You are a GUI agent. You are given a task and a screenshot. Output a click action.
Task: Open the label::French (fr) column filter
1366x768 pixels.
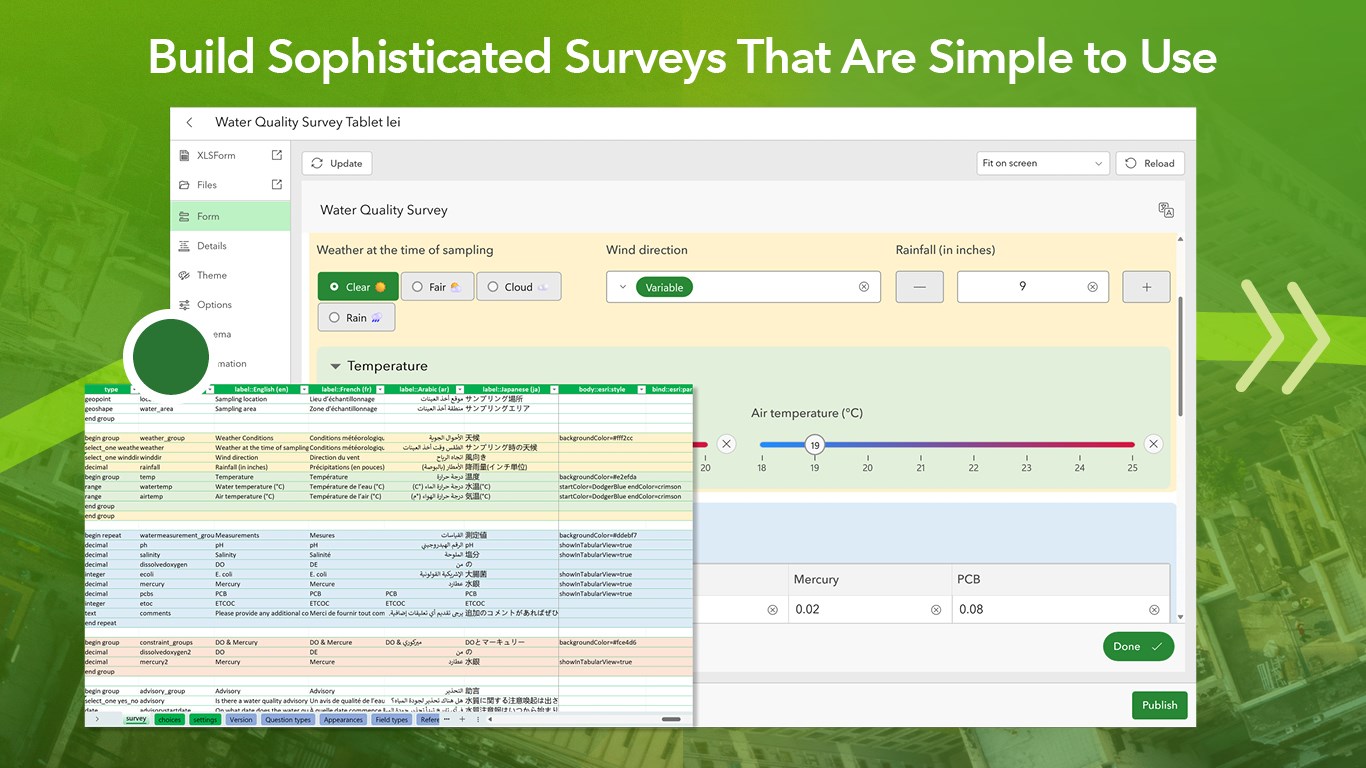tap(380, 389)
